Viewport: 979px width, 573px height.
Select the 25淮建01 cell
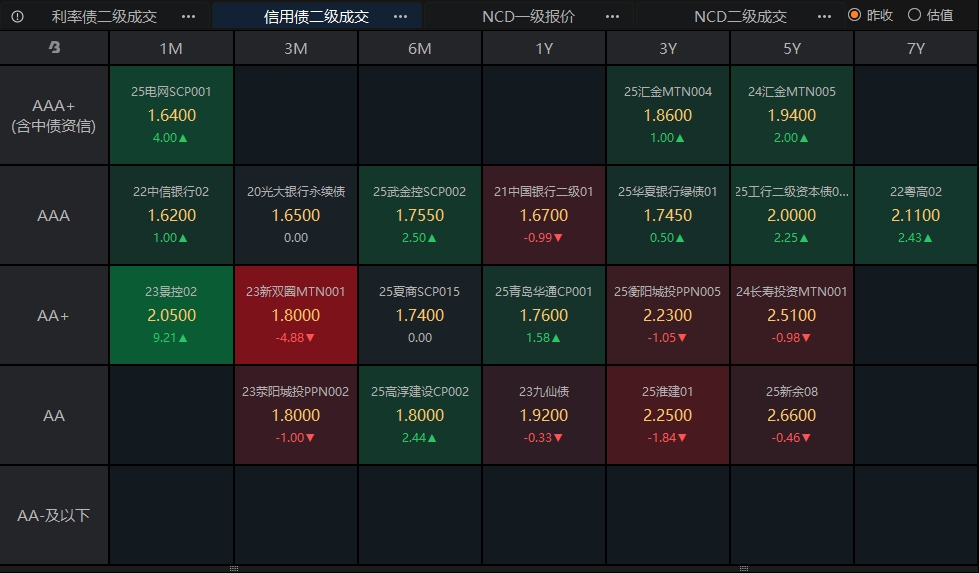[x=668, y=415]
